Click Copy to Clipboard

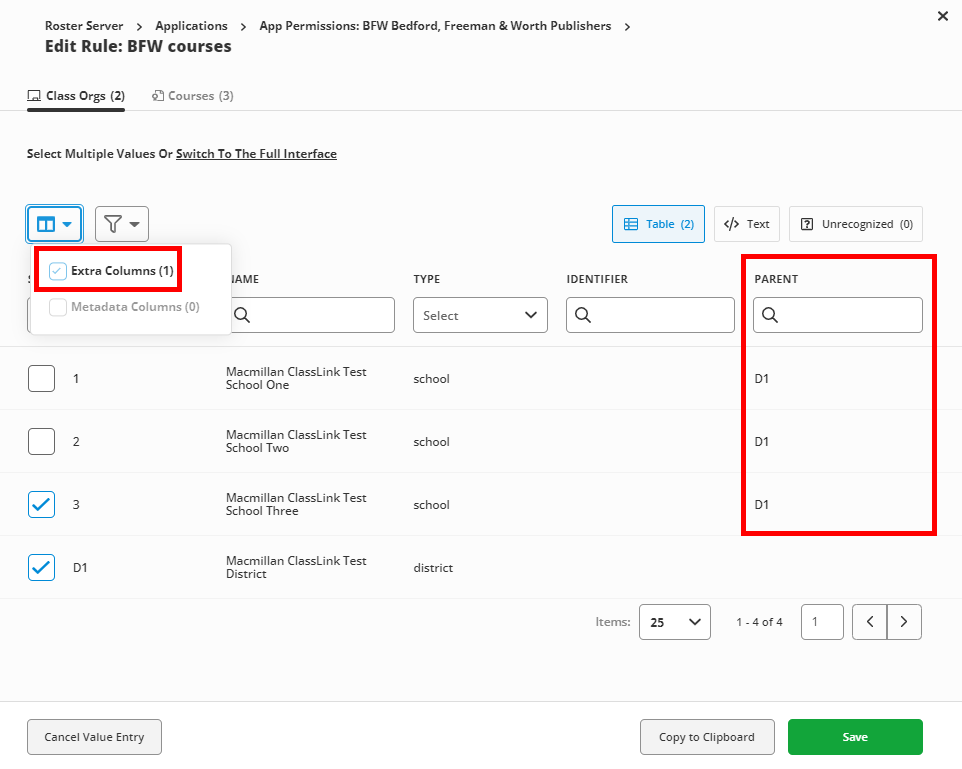[707, 737]
